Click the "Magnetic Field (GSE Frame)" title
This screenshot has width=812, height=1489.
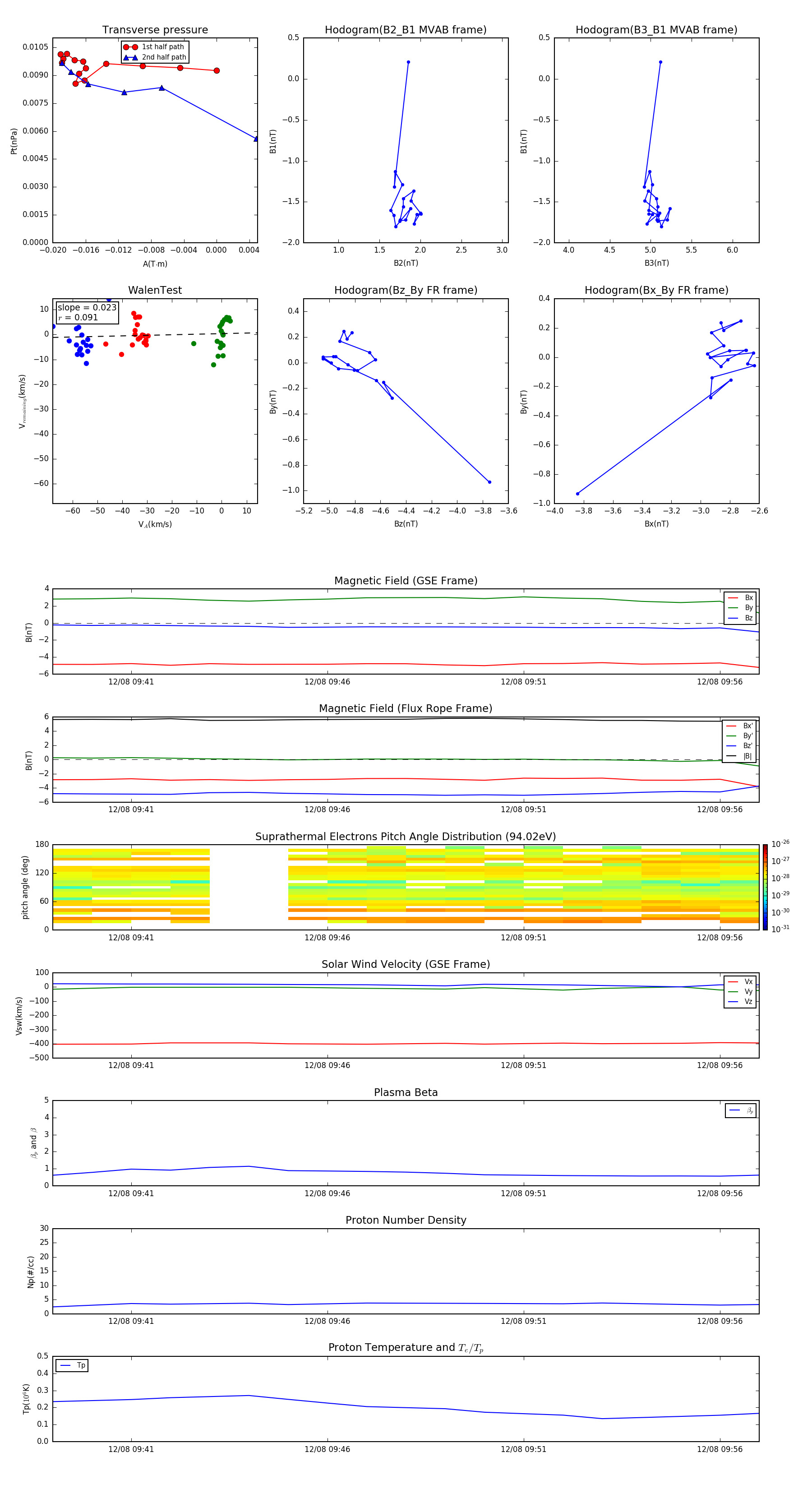pyautogui.click(x=406, y=581)
